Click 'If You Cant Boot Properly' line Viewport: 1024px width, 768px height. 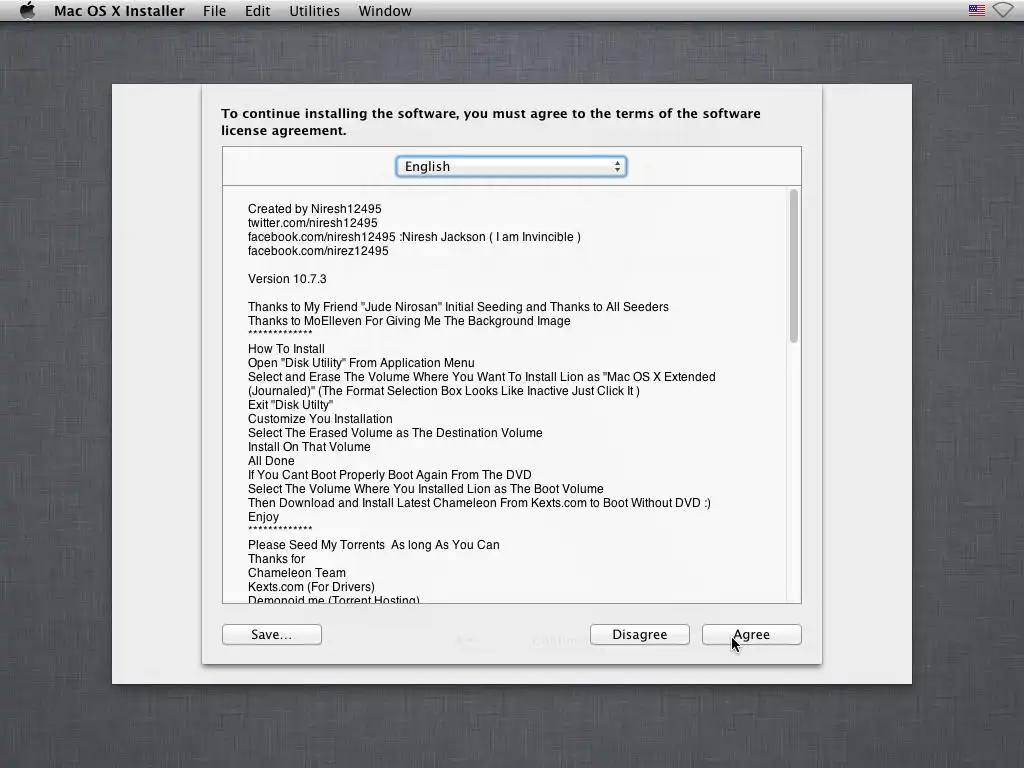point(389,475)
